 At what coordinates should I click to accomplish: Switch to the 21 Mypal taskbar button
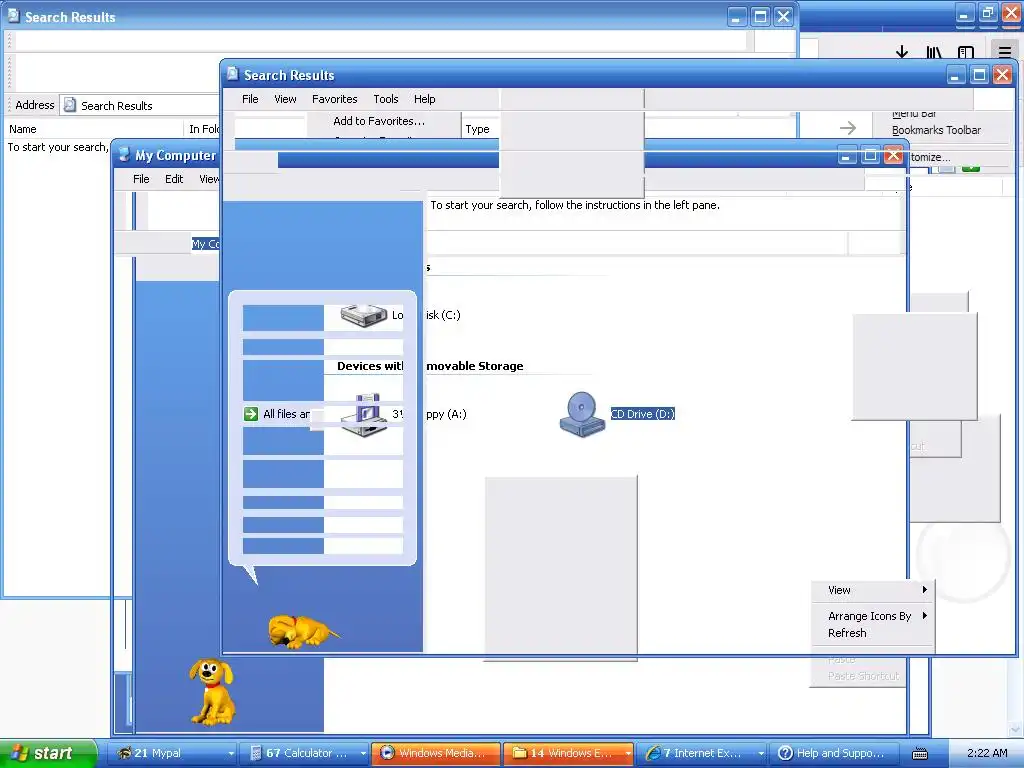172,754
